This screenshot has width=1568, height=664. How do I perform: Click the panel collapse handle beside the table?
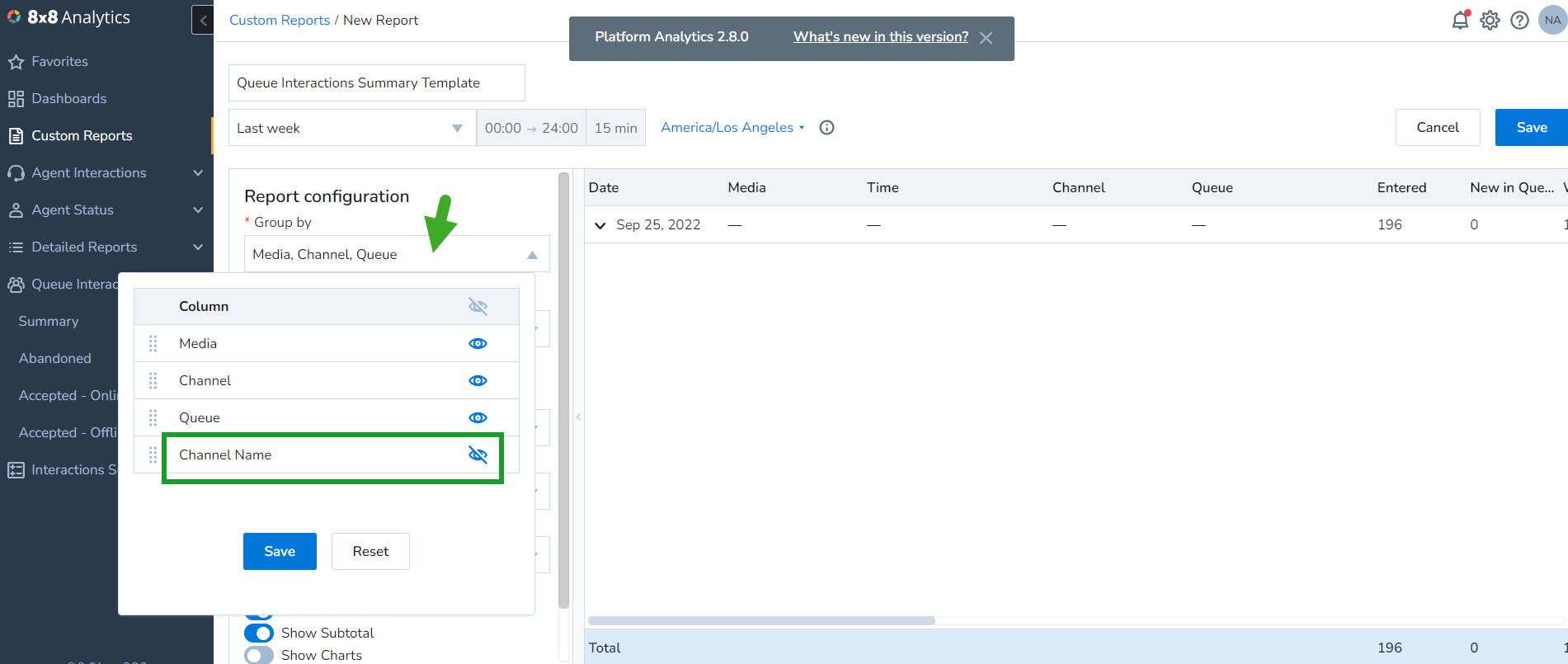(578, 417)
